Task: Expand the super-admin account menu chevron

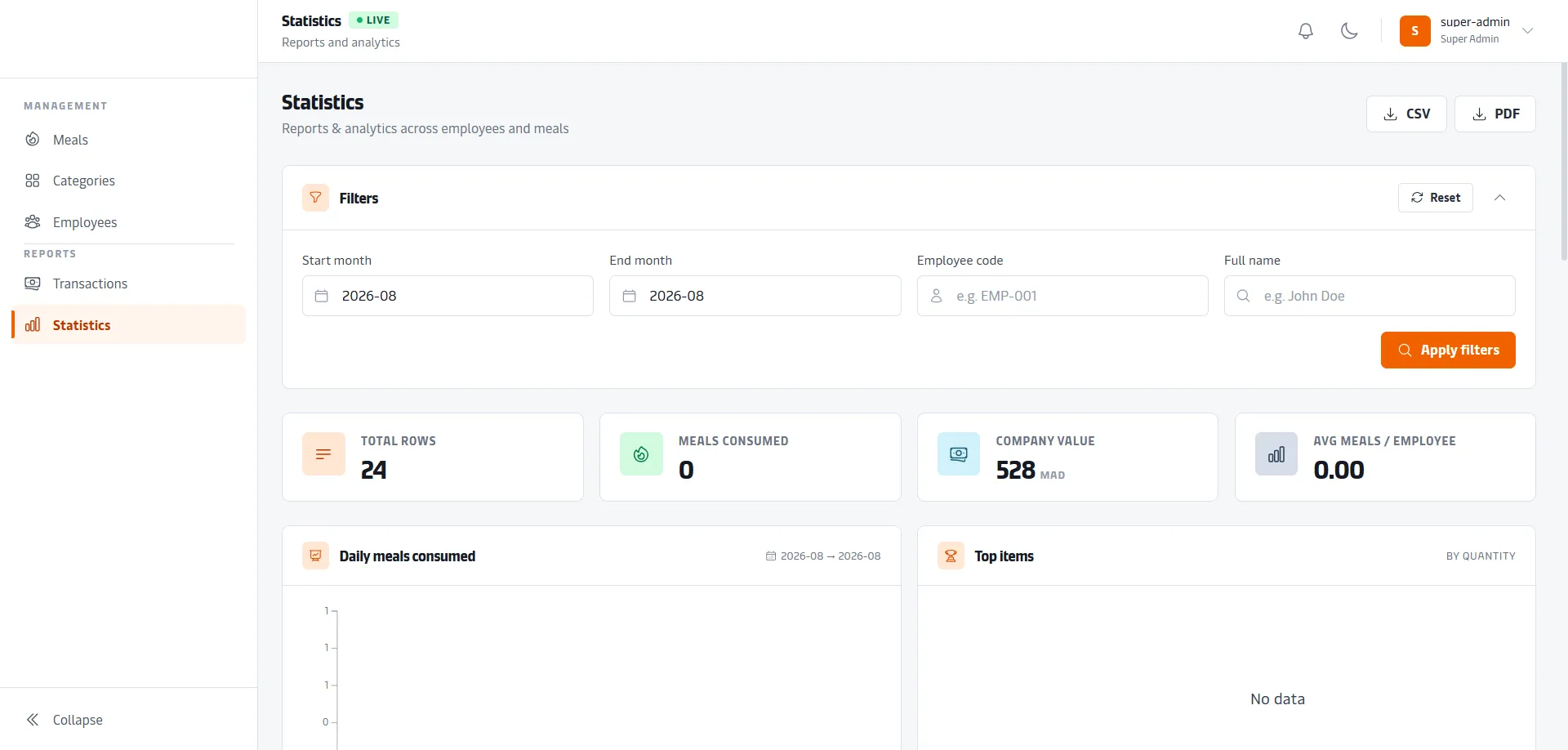Action: tap(1528, 31)
